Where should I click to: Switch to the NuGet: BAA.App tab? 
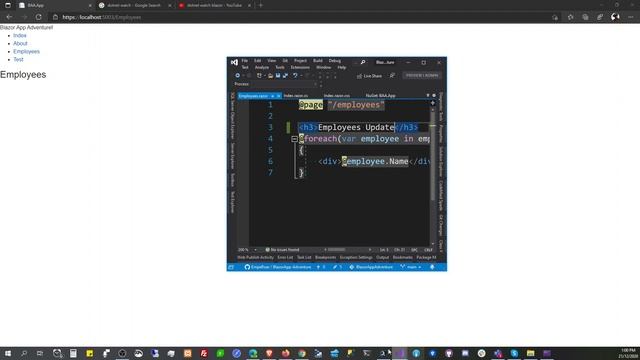pos(380,96)
